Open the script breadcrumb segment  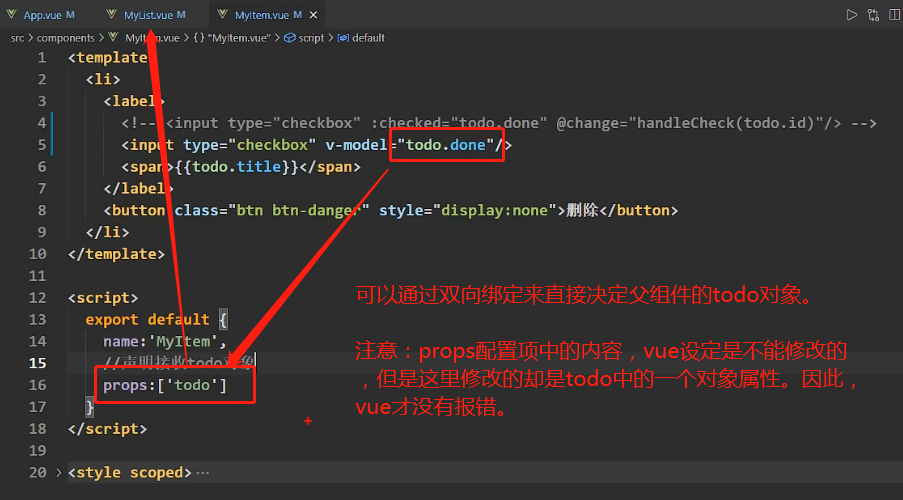tap(311, 38)
